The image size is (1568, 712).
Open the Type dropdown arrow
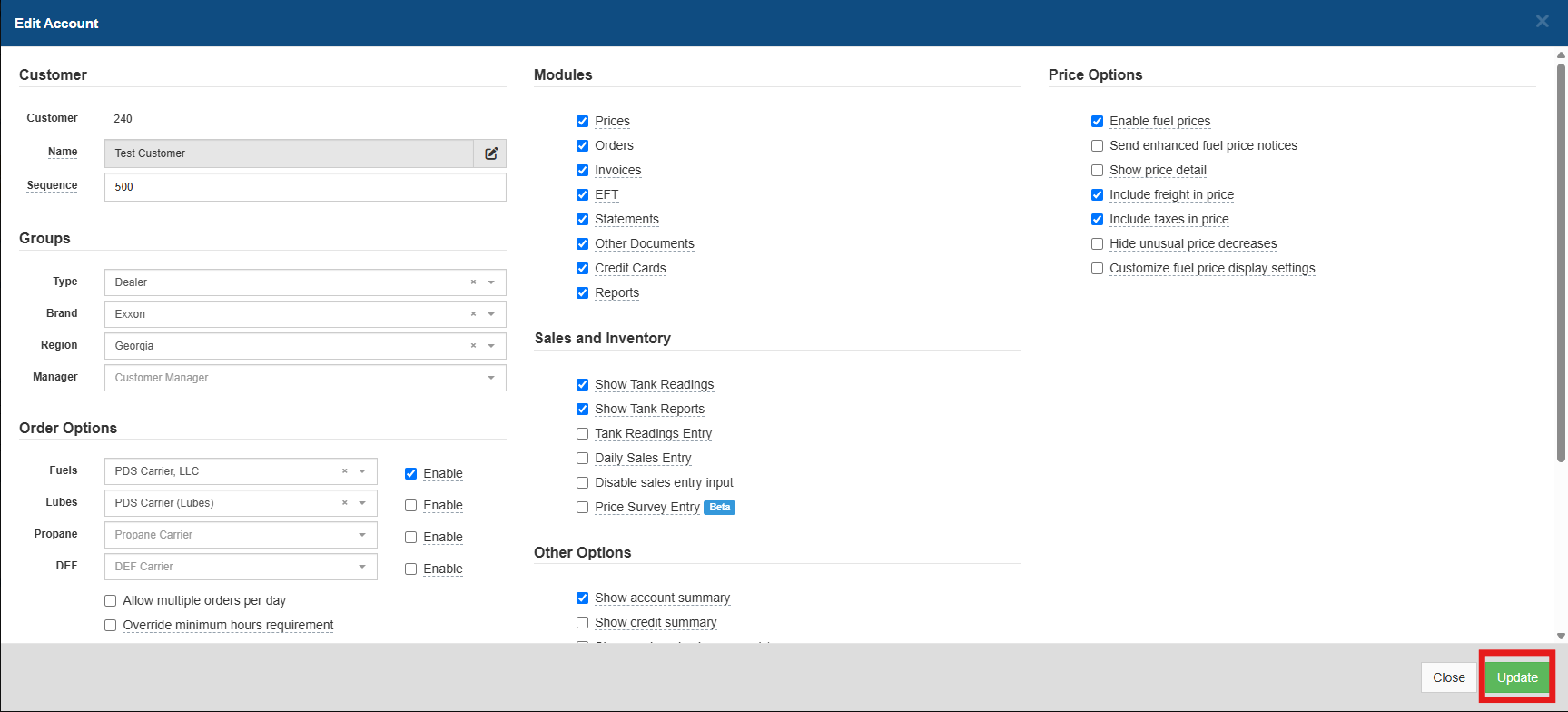click(x=491, y=282)
